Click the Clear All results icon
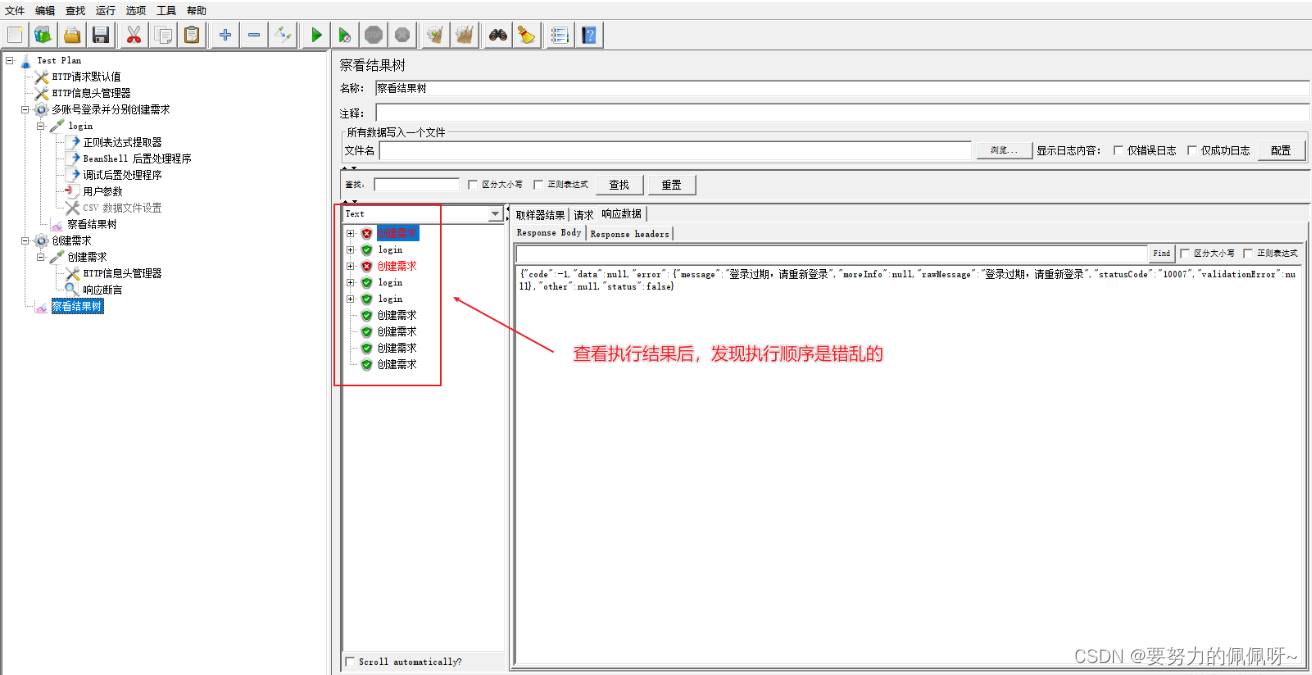Screen dimensions: 1312x675 point(464,35)
